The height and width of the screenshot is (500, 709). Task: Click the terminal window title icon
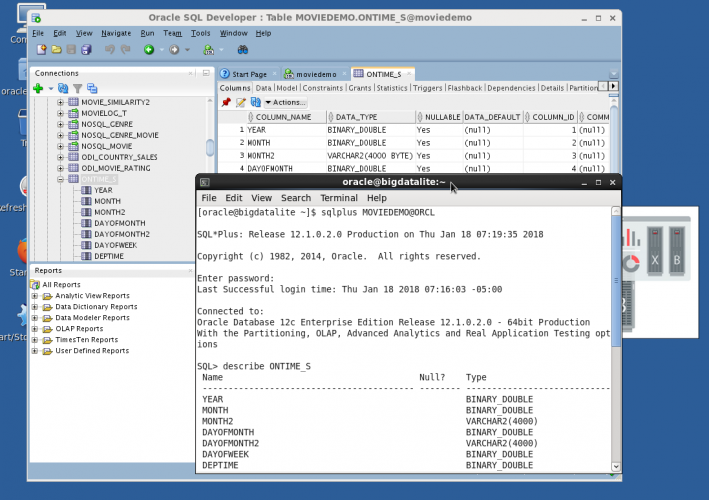[x=204, y=182]
